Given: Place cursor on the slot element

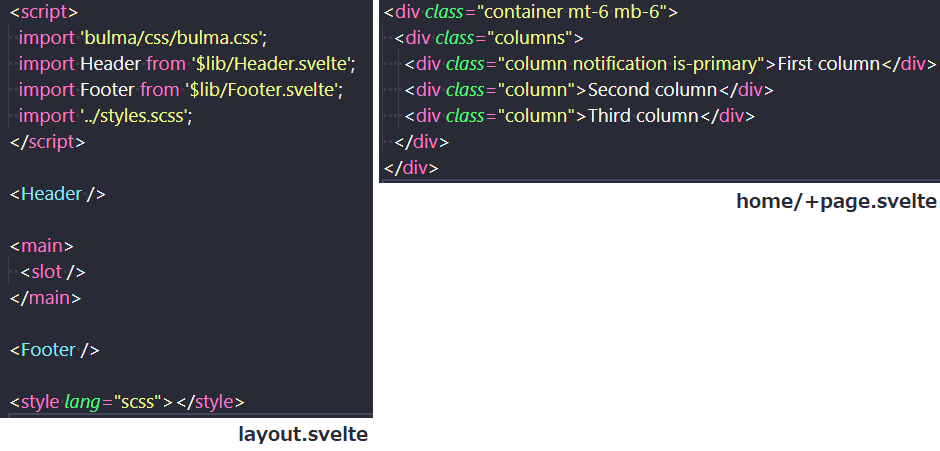Looking at the screenshot, I should tap(53, 272).
